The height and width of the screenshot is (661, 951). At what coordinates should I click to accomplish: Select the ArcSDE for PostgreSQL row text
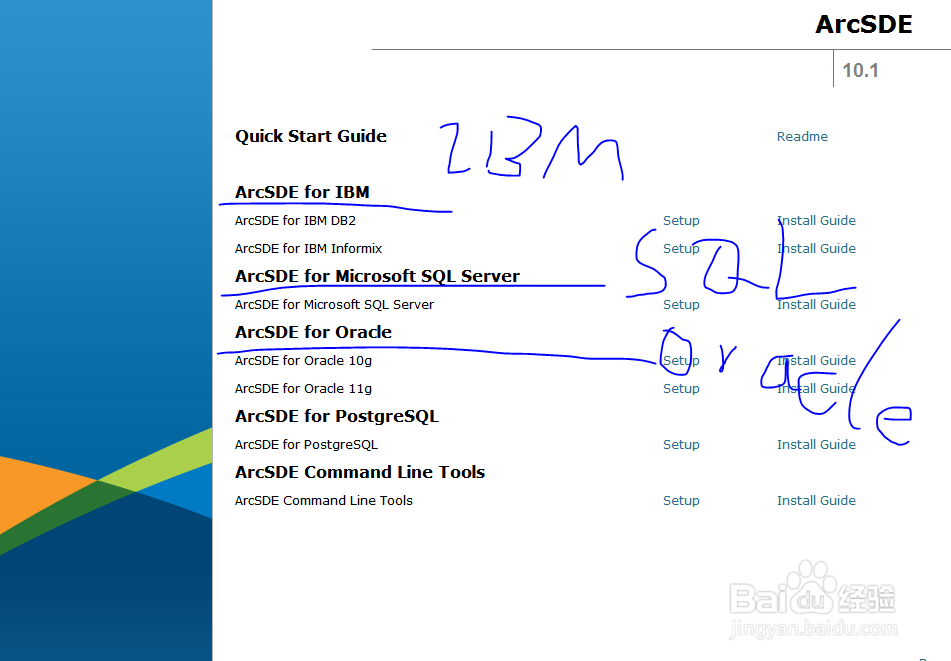coord(306,445)
